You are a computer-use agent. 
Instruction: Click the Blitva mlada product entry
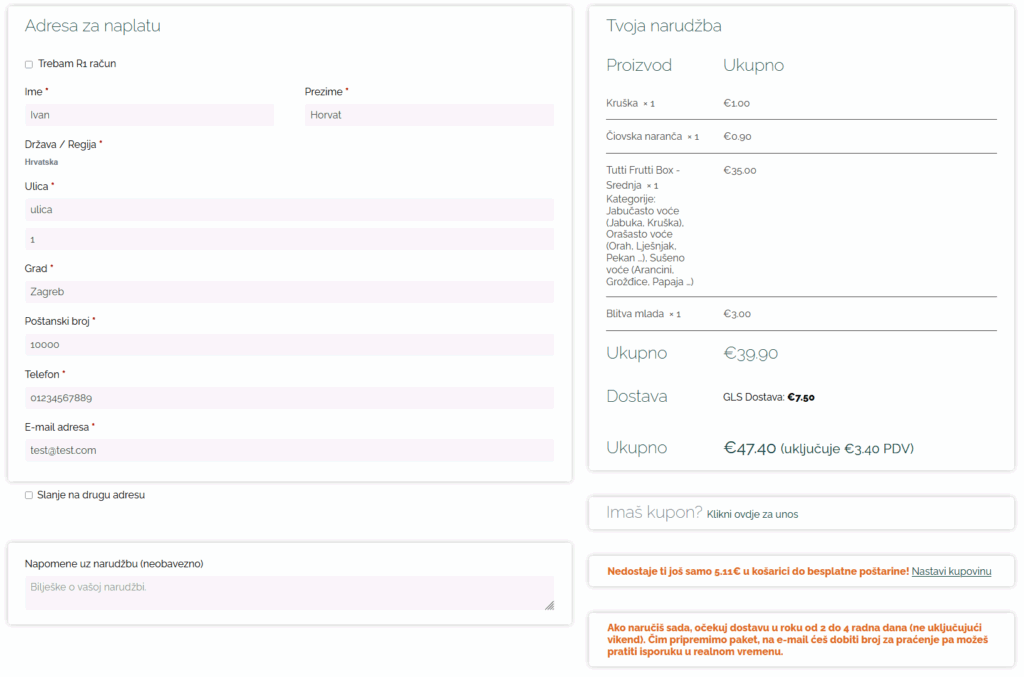[635, 314]
